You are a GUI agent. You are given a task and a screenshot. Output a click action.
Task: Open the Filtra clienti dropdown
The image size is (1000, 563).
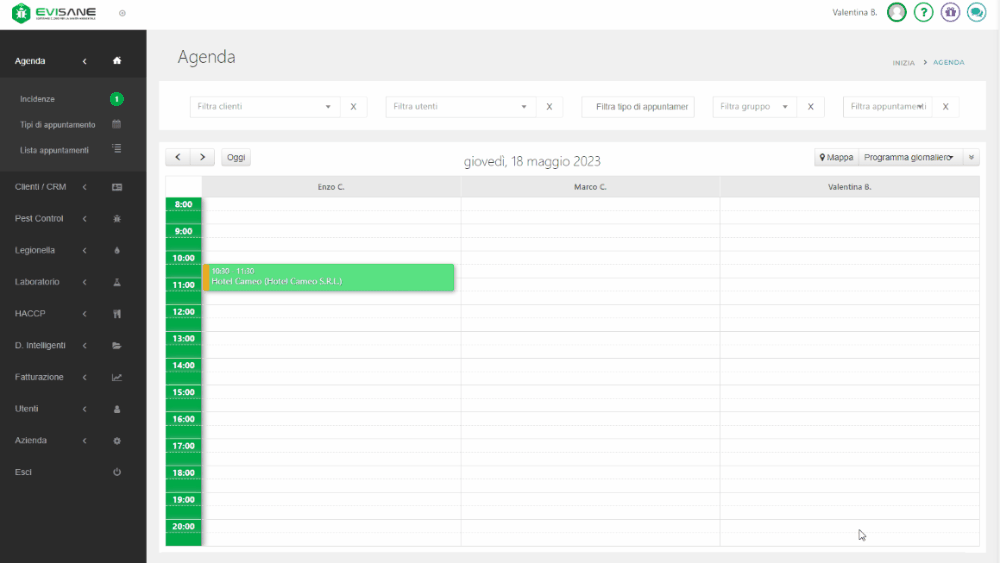(265, 107)
